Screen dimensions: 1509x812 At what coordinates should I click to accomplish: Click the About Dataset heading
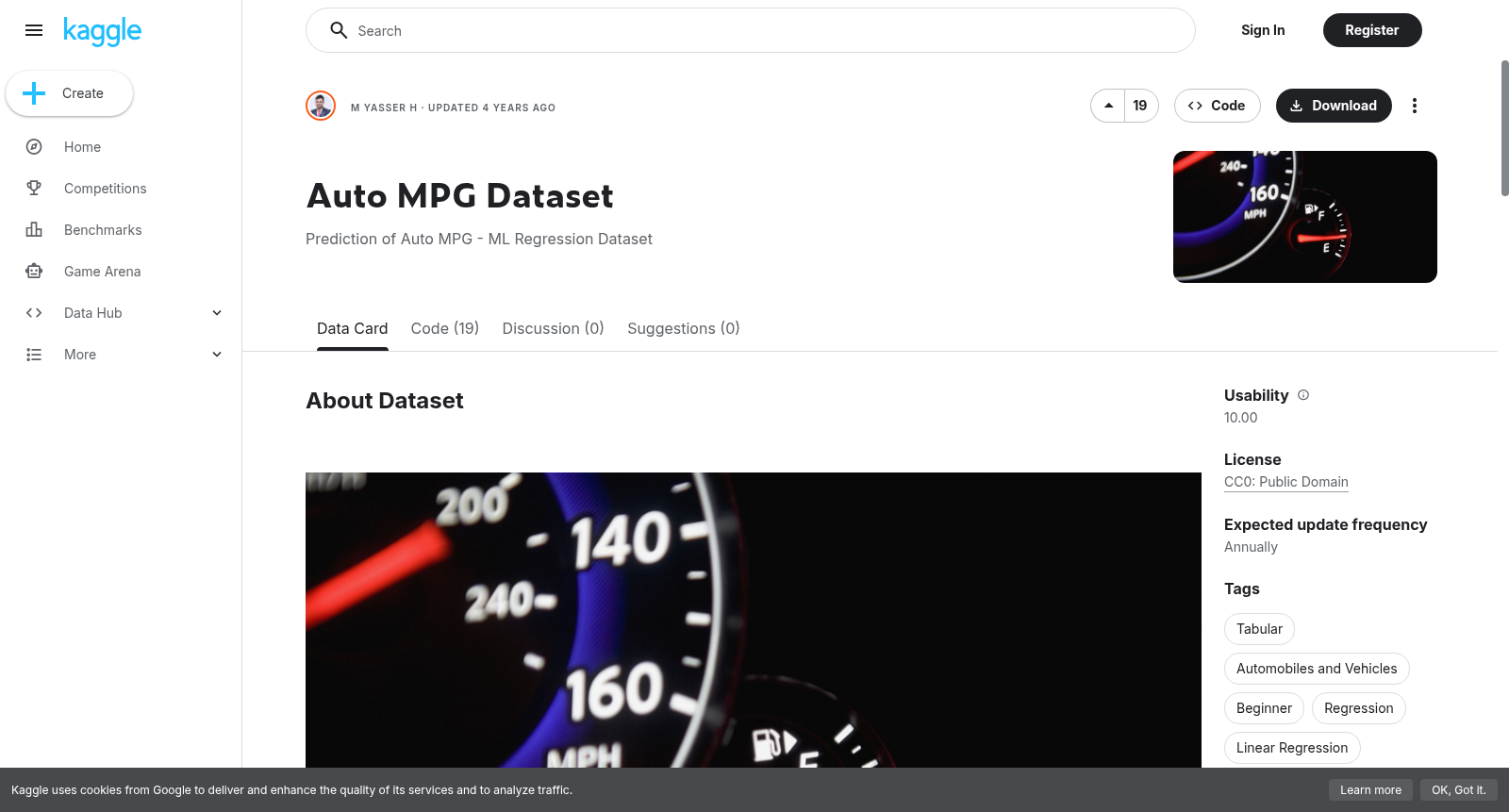[x=385, y=401]
